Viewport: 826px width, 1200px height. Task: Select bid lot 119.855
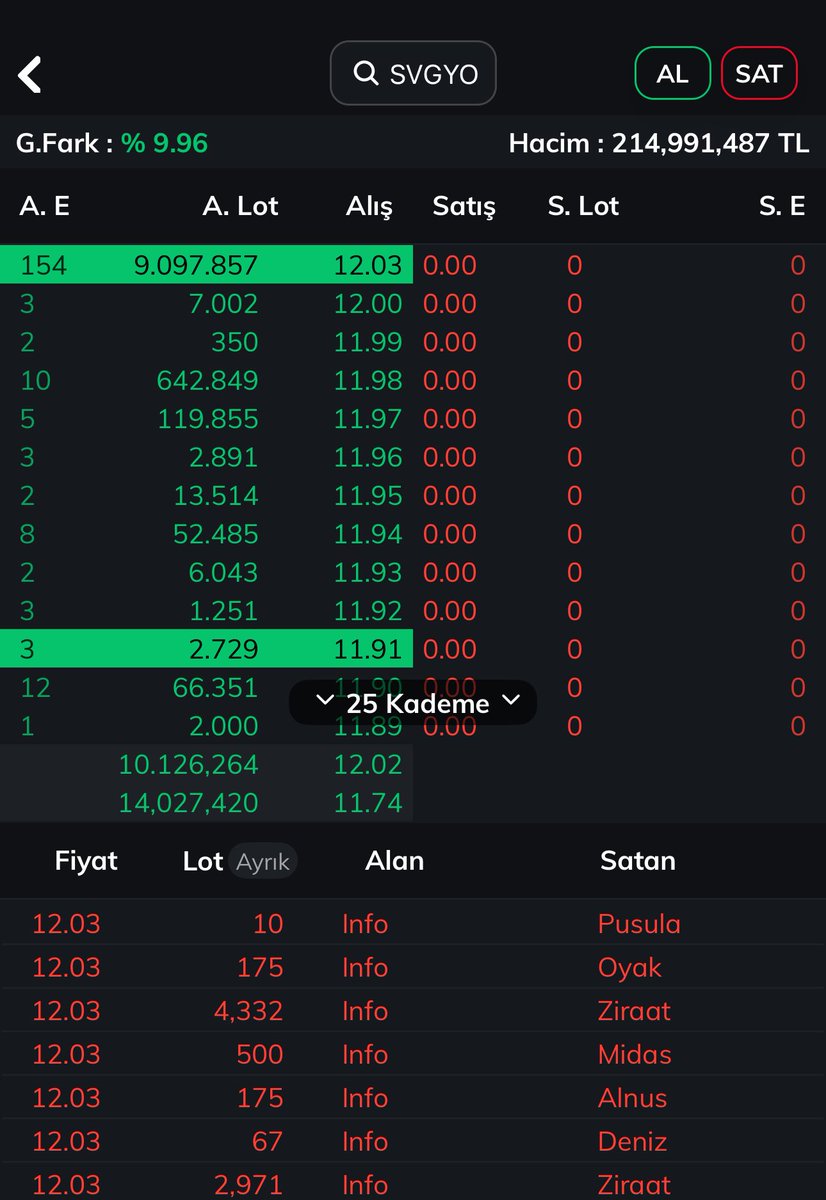click(x=207, y=418)
